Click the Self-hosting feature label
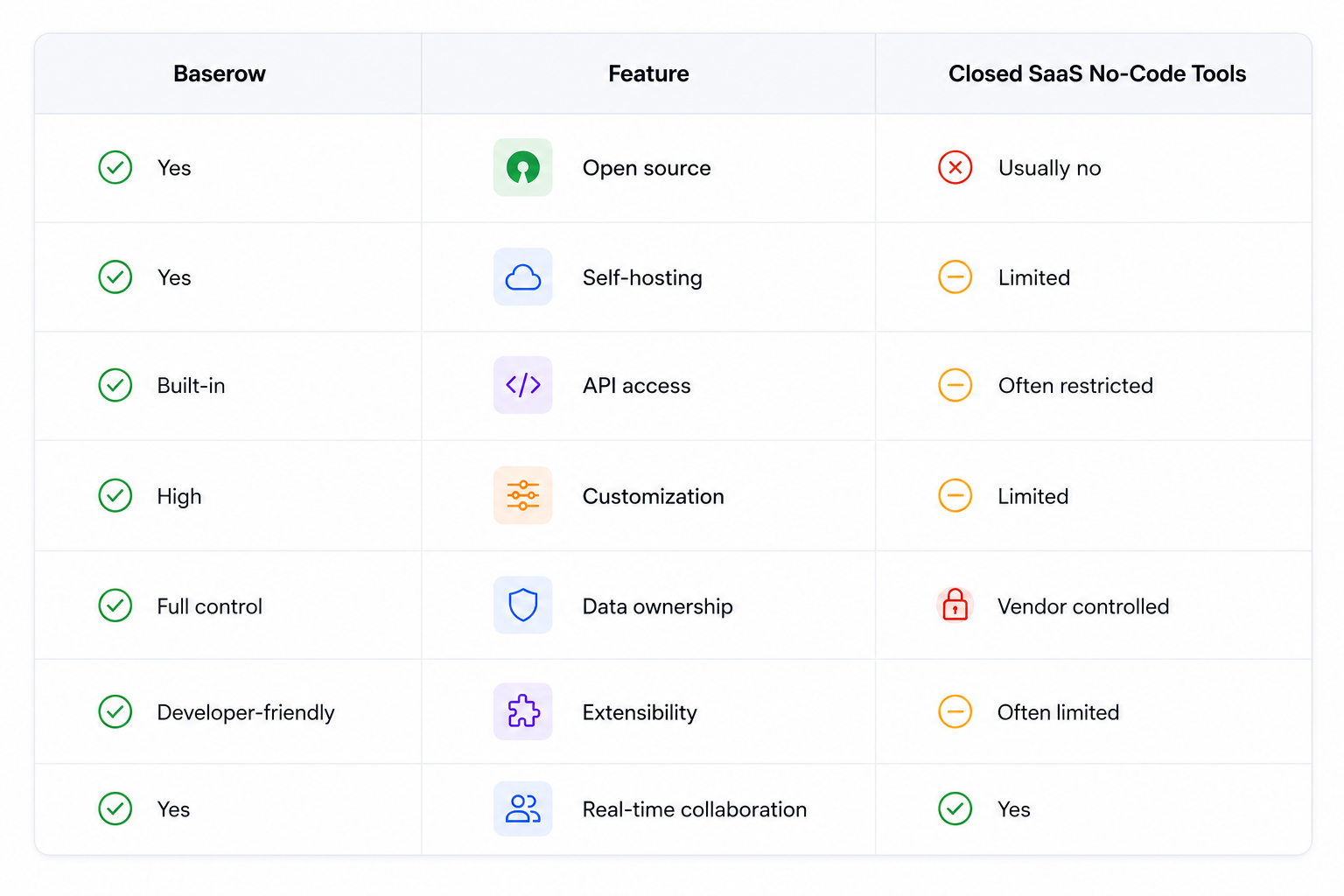The width and height of the screenshot is (1344, 896). 642,277
